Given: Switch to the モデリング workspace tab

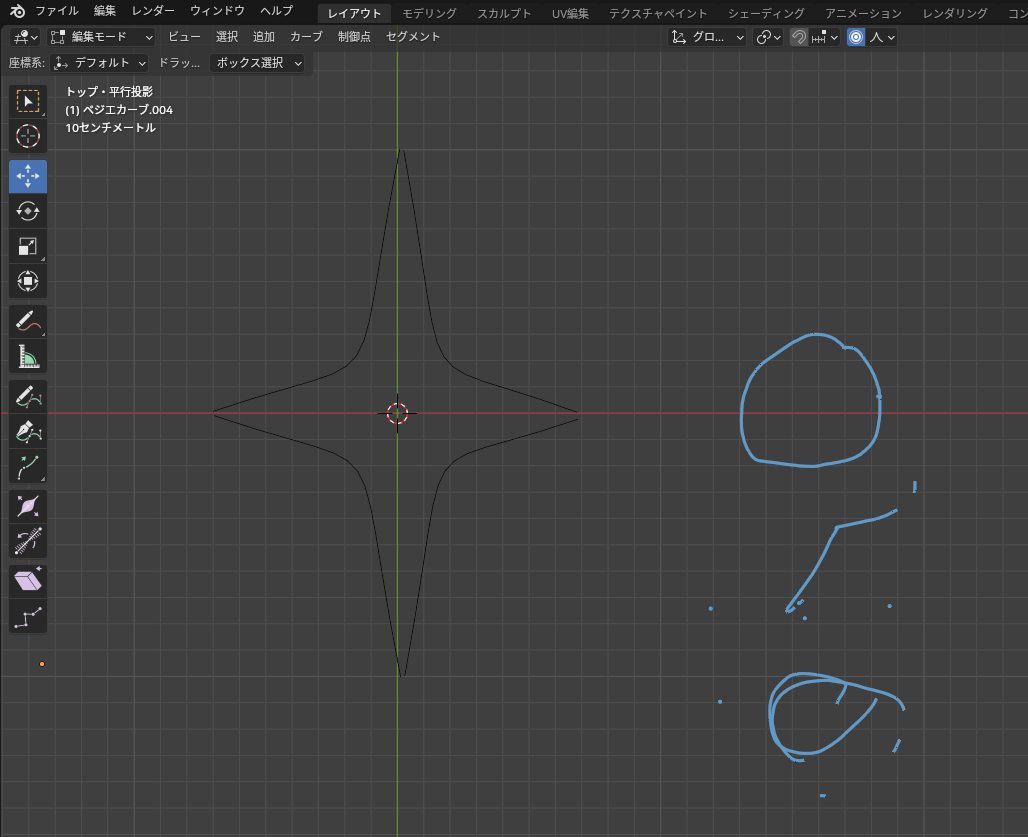Looking at the screenshot, I should coord(429,14).
